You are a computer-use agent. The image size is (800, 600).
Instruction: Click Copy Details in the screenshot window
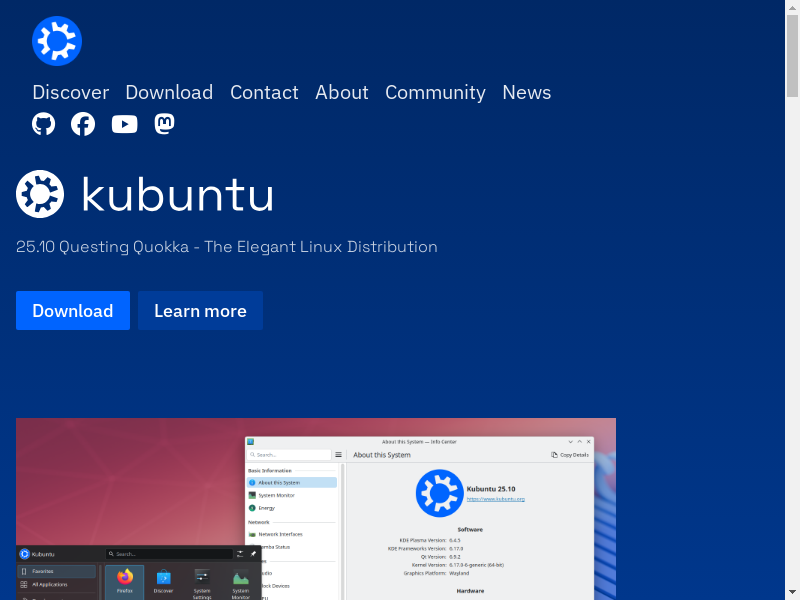tap(570, 455)
